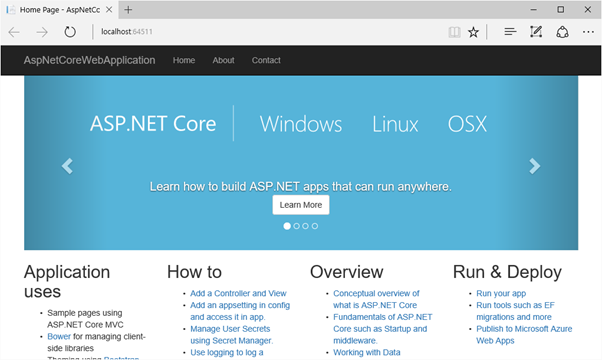Select the first carousel indicator dot

287,226
